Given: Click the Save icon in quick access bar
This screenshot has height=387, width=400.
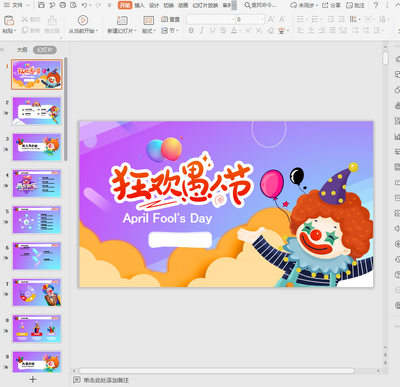Looking at the screenshot, I should click(41, 5).
